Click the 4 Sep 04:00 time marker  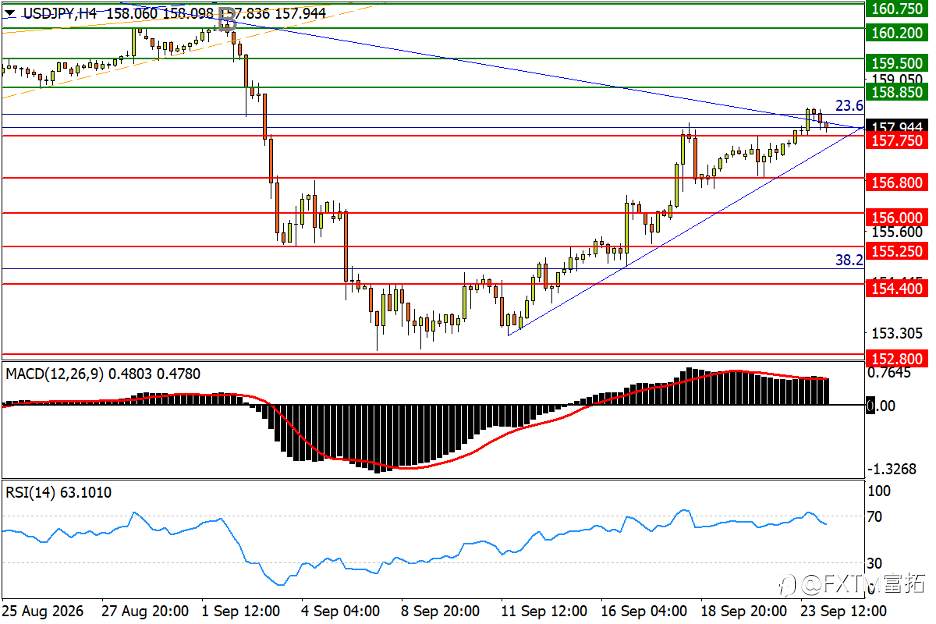pyautogui.click(x=340, y=611)
